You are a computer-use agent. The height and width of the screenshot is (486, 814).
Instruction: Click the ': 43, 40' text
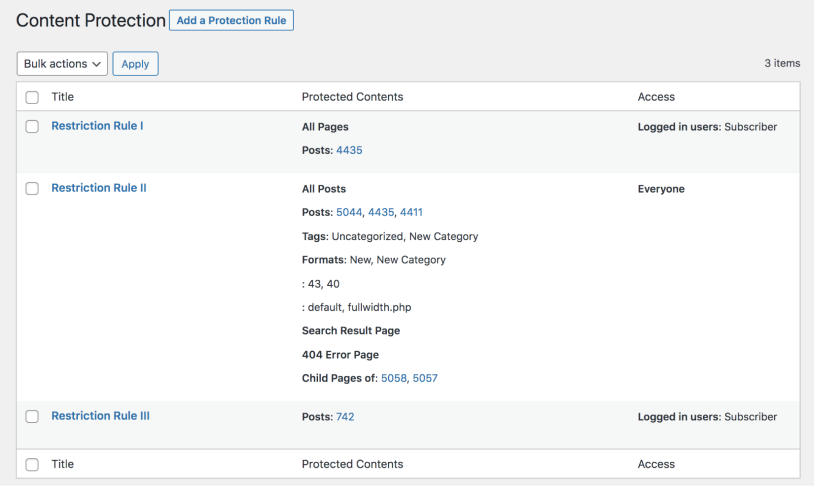[x=321, y=284]
